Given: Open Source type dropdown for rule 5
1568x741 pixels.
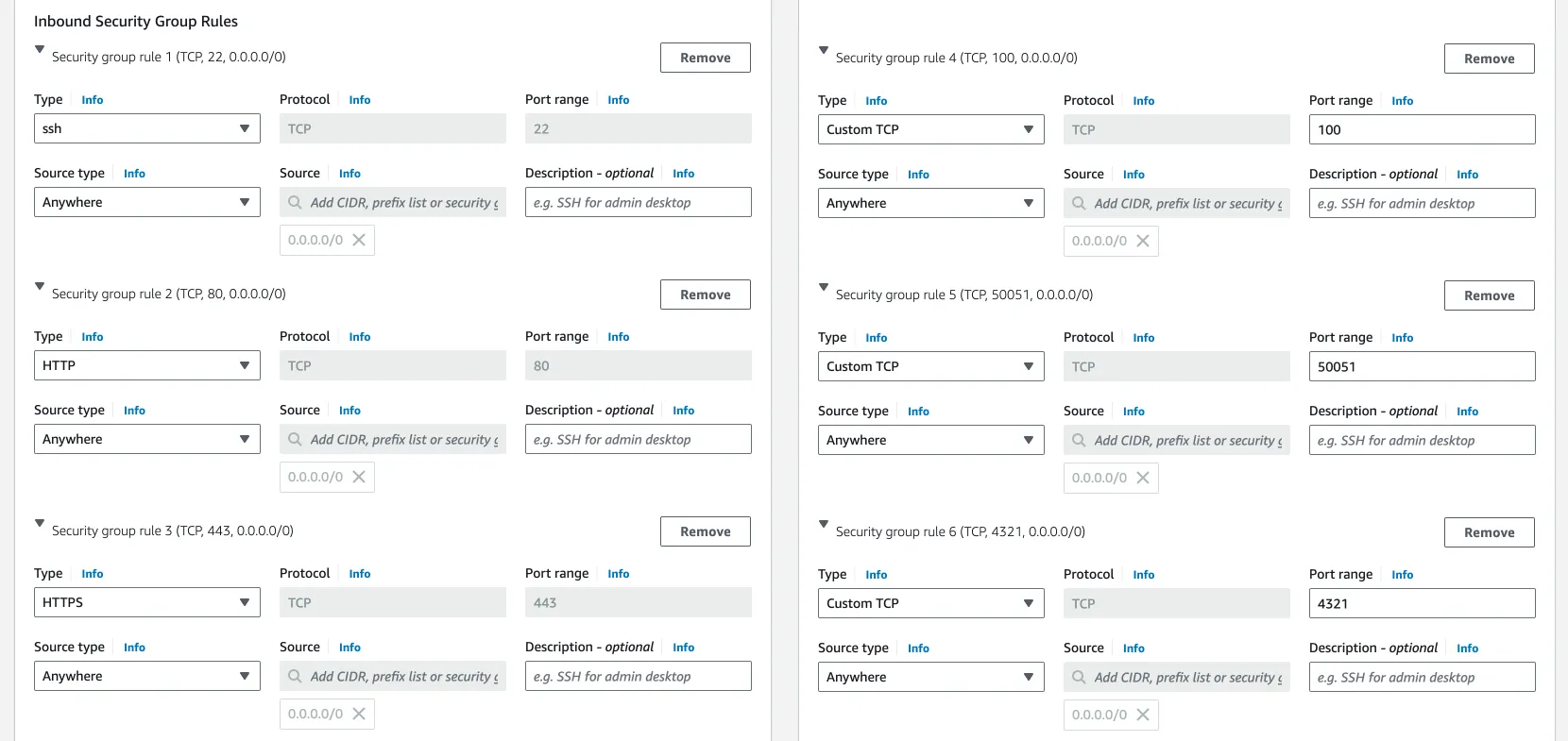Looking at the screenshot, I should click(930, 440).
